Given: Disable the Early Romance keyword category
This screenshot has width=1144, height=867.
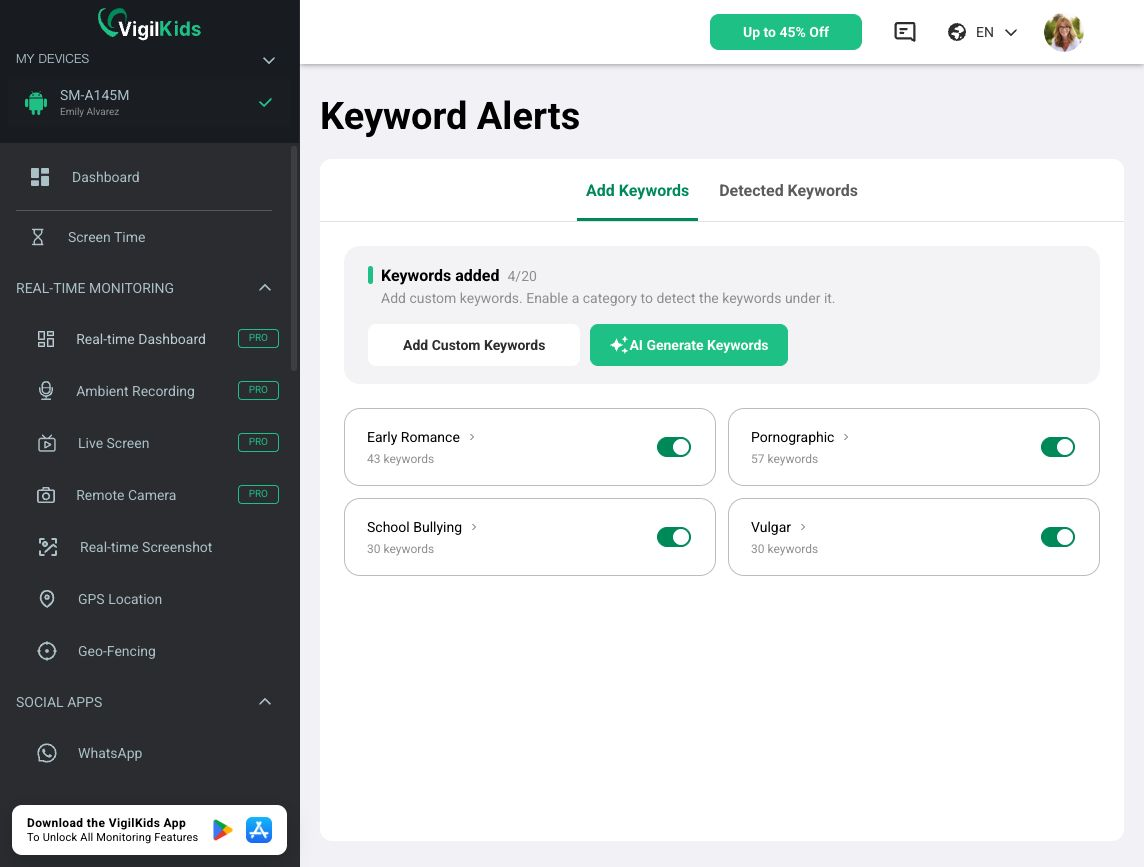Looking at the screenshot, I should click(x=673, y=447).
